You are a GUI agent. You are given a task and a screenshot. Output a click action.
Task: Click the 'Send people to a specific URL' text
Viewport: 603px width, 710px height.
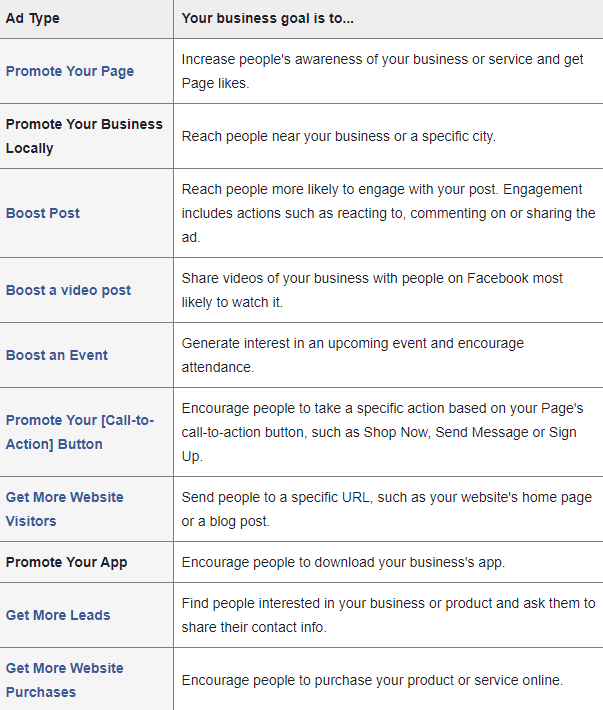point(387,509)
